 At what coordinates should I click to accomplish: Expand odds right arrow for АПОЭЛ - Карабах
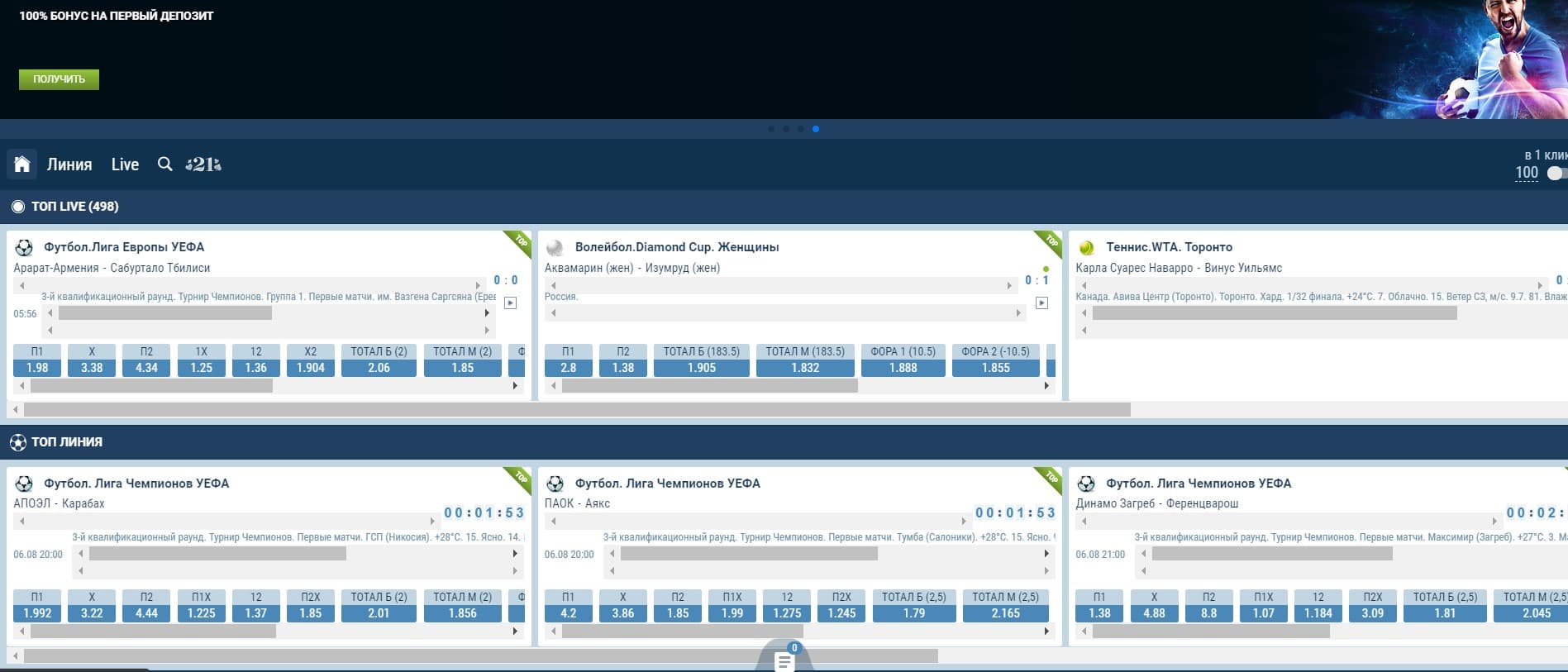click(515, 631)
